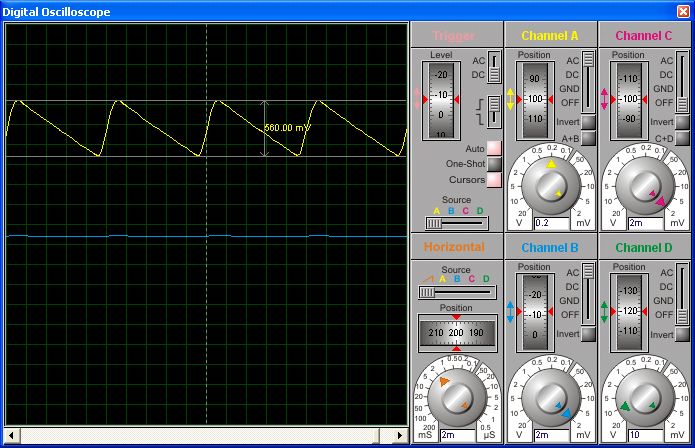The image size is (695, 448).
Task: Click the pink trigger level arrows icon
Action: click(x=417, y=98)
